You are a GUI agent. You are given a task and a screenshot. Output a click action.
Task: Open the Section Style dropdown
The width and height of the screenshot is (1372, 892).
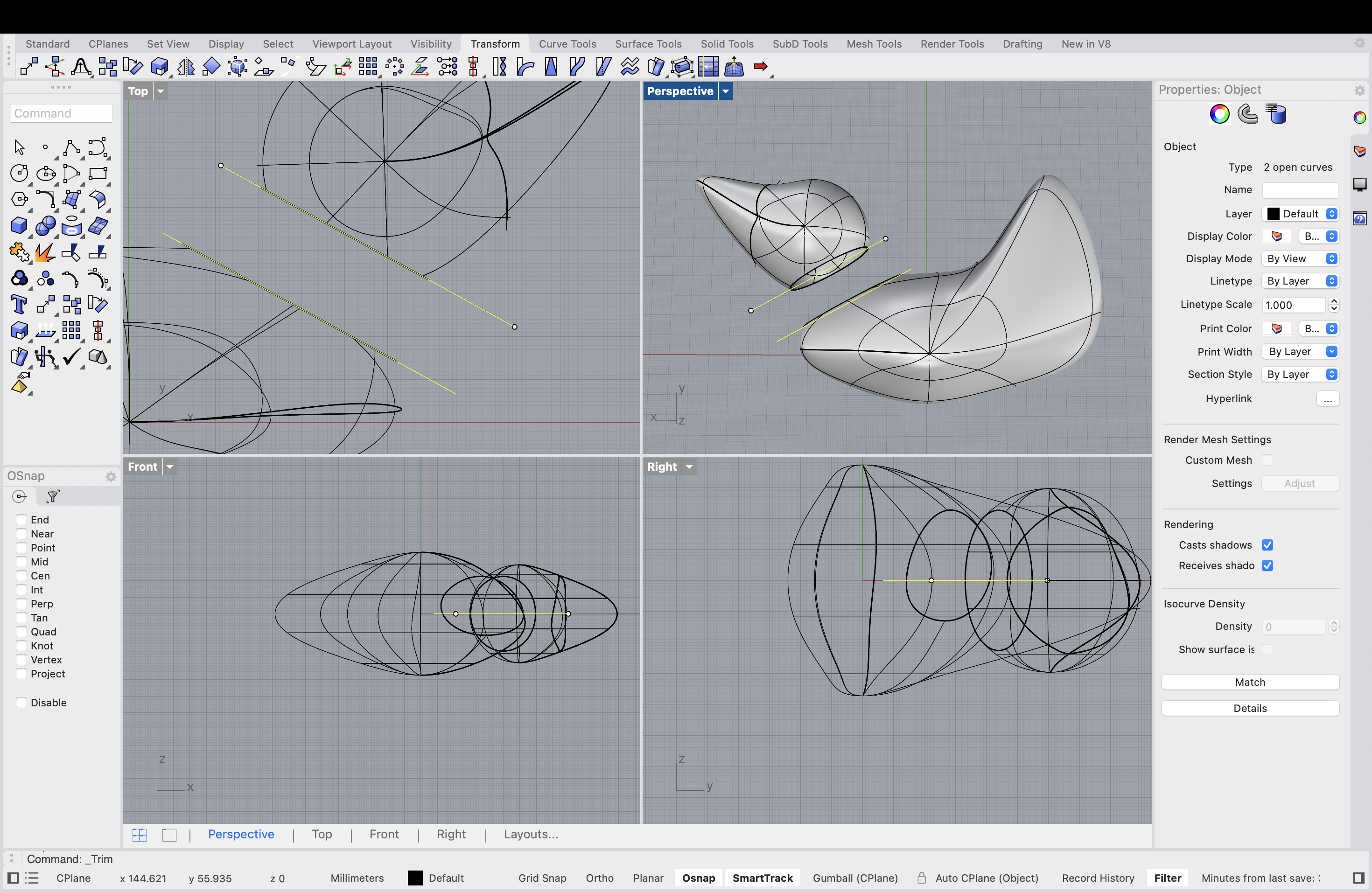coord(1300,374)
